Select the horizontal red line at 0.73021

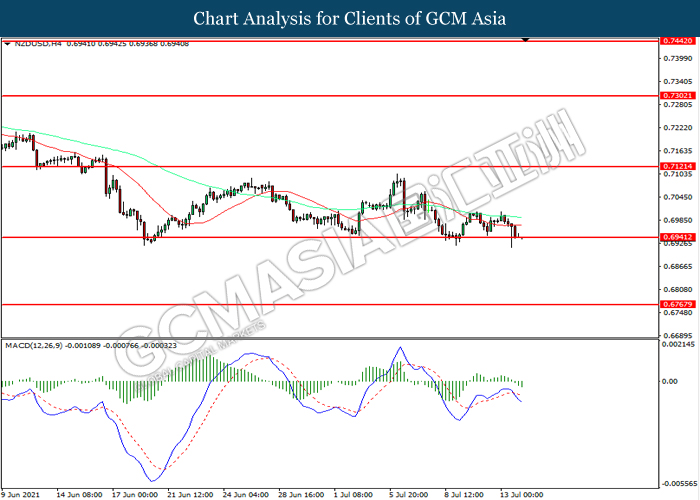click(x=330, y=96)
